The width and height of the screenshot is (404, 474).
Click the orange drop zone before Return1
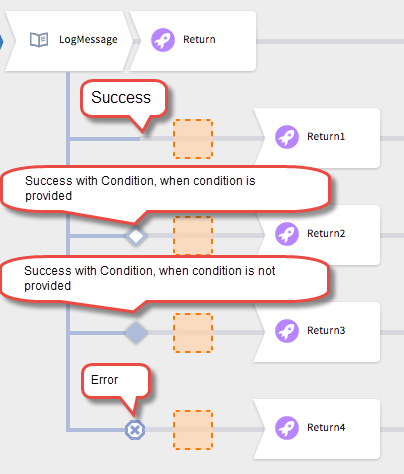pos(193,139)
